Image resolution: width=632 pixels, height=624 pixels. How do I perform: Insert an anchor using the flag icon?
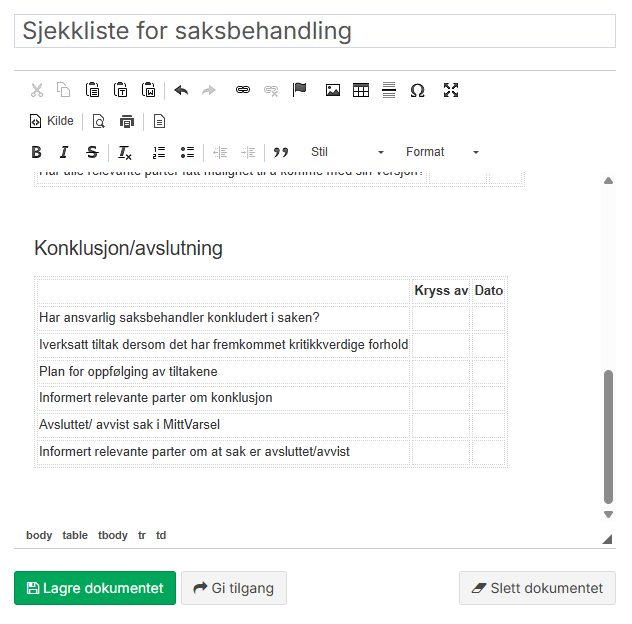[x=299, y=90]
